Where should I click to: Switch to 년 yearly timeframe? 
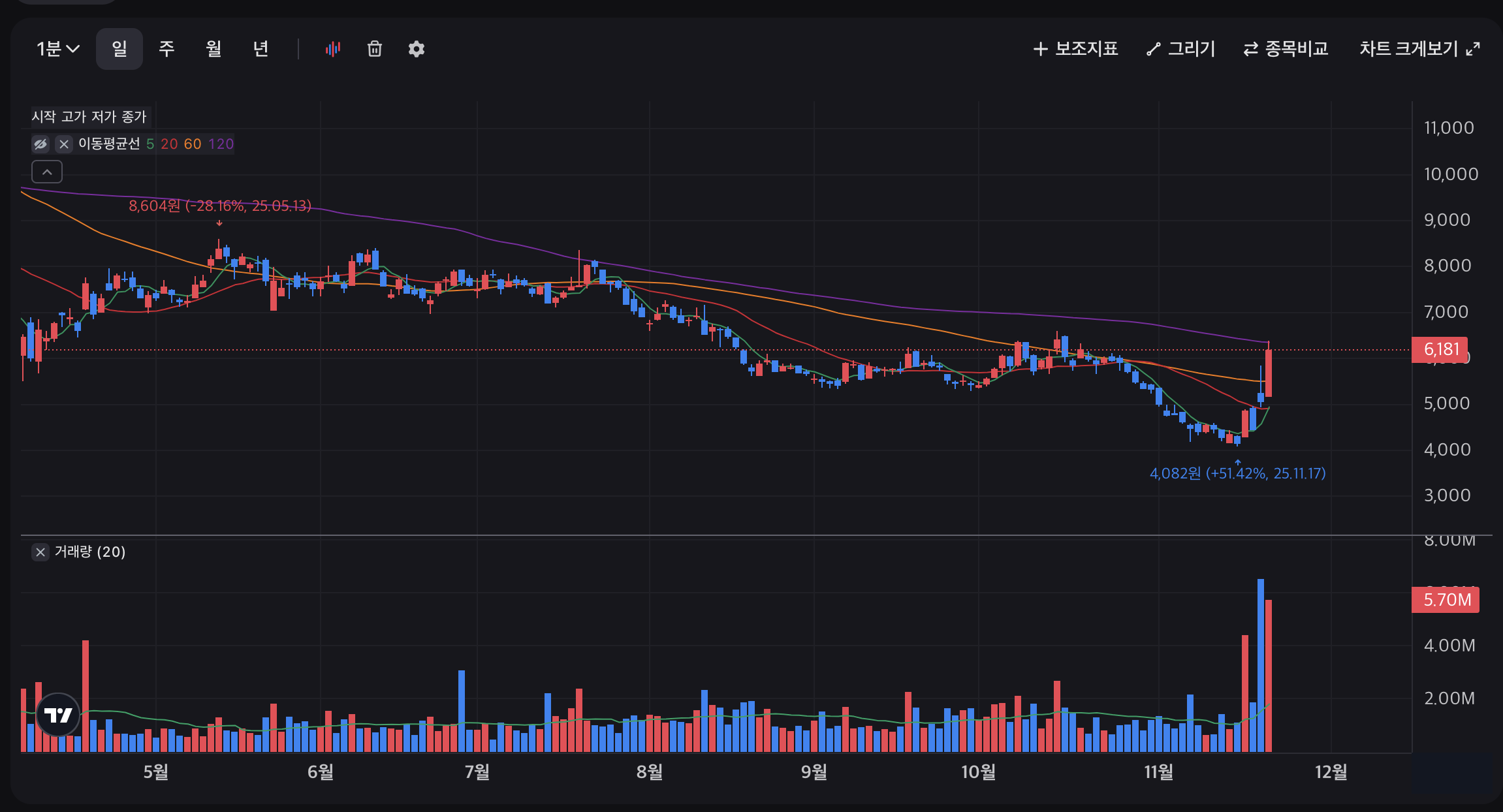(261, 49)
